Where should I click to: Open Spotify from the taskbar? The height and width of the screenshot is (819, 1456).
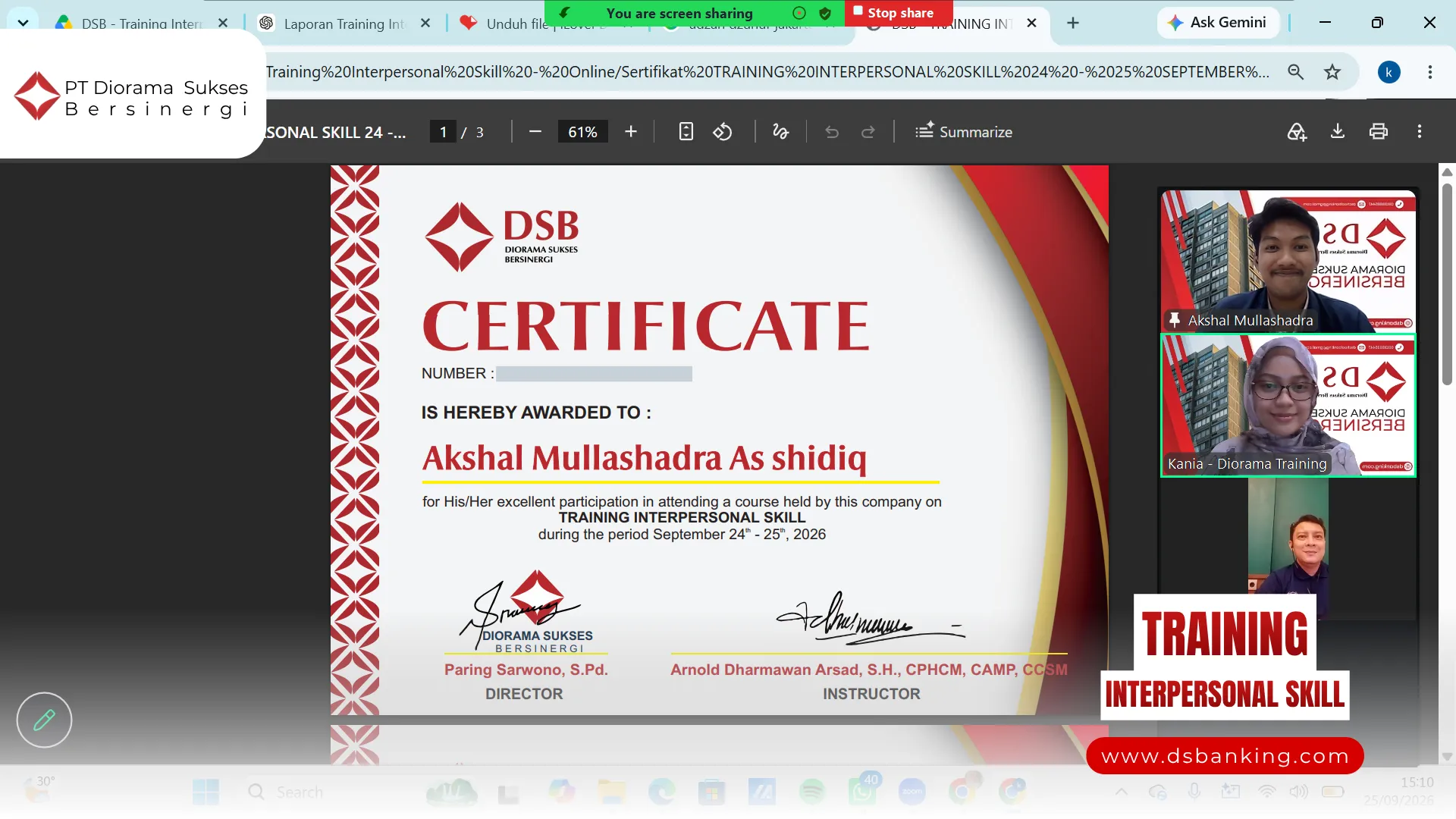(x=811, y=792)
